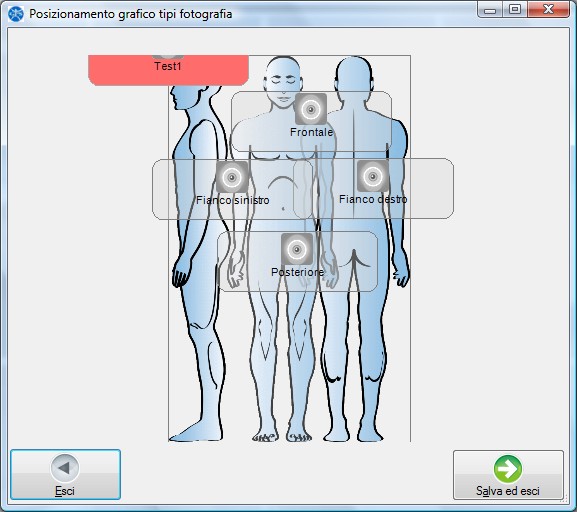Select the red Test1 placement box

point(168,70)
